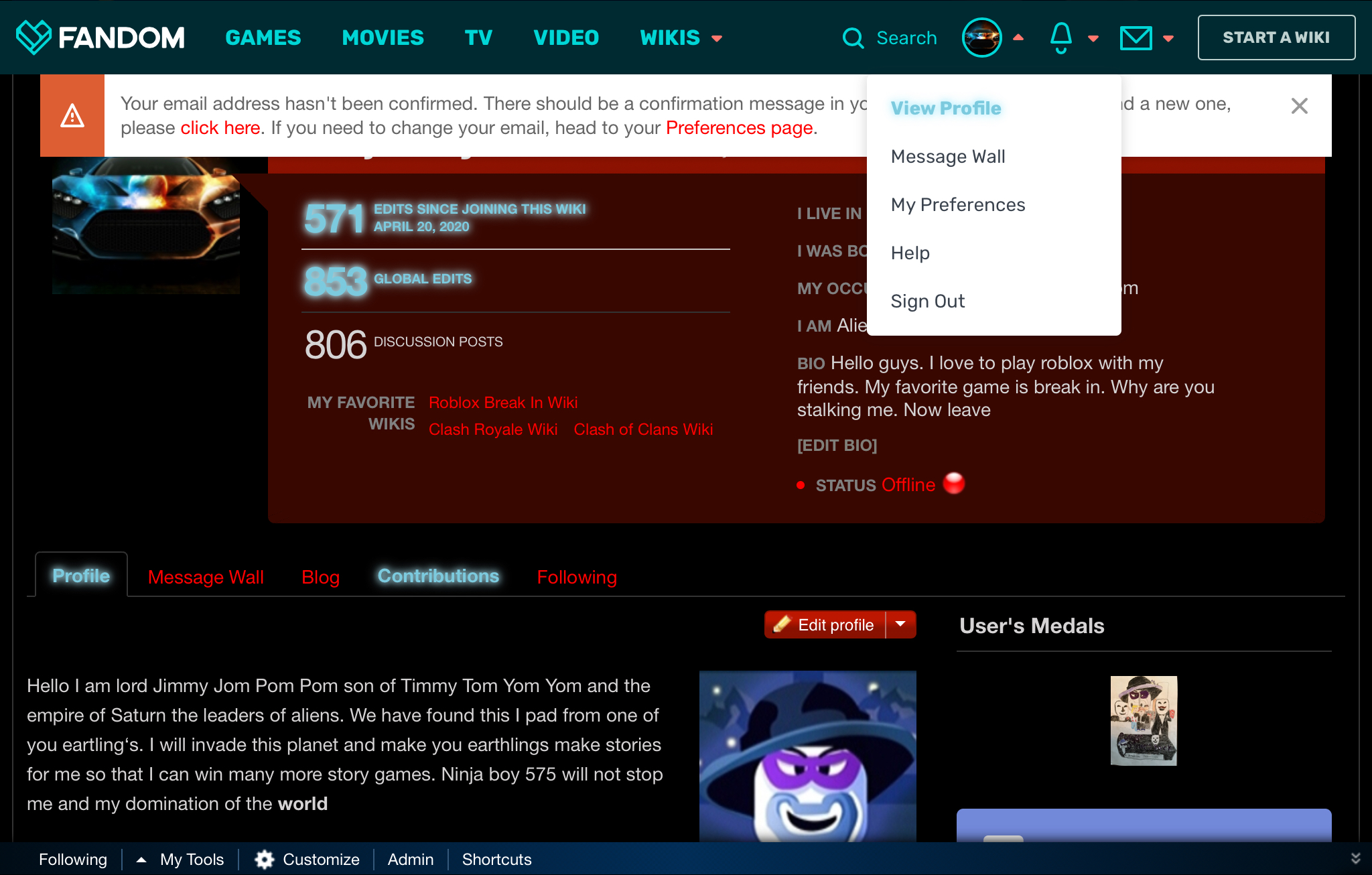Open the messages envelope icon
1372x875 pixels.
pos(1136,38)
